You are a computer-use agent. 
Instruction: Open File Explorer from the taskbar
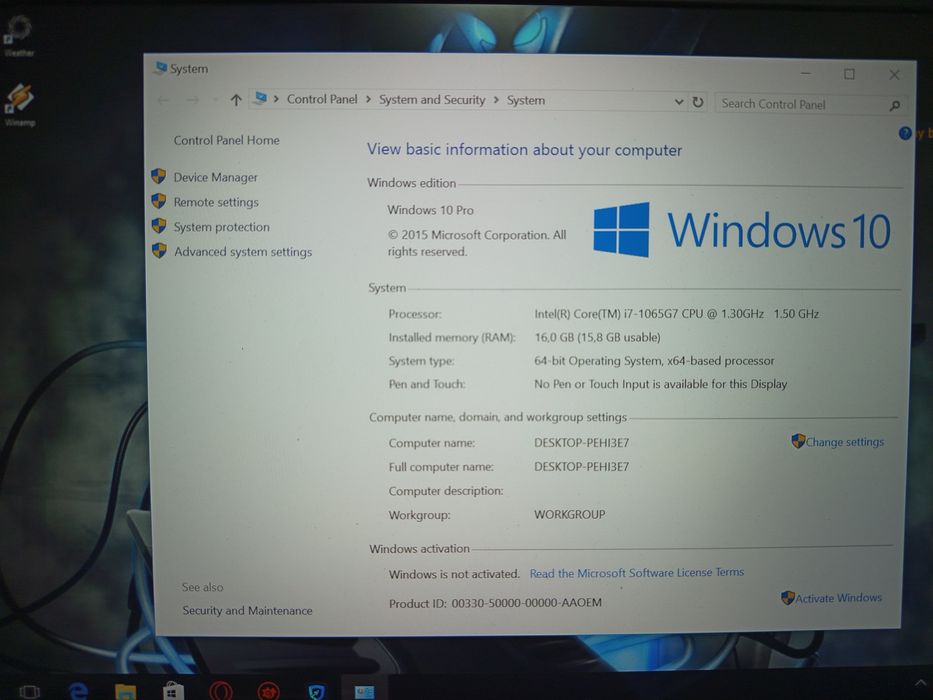click(x=126, y=692)
